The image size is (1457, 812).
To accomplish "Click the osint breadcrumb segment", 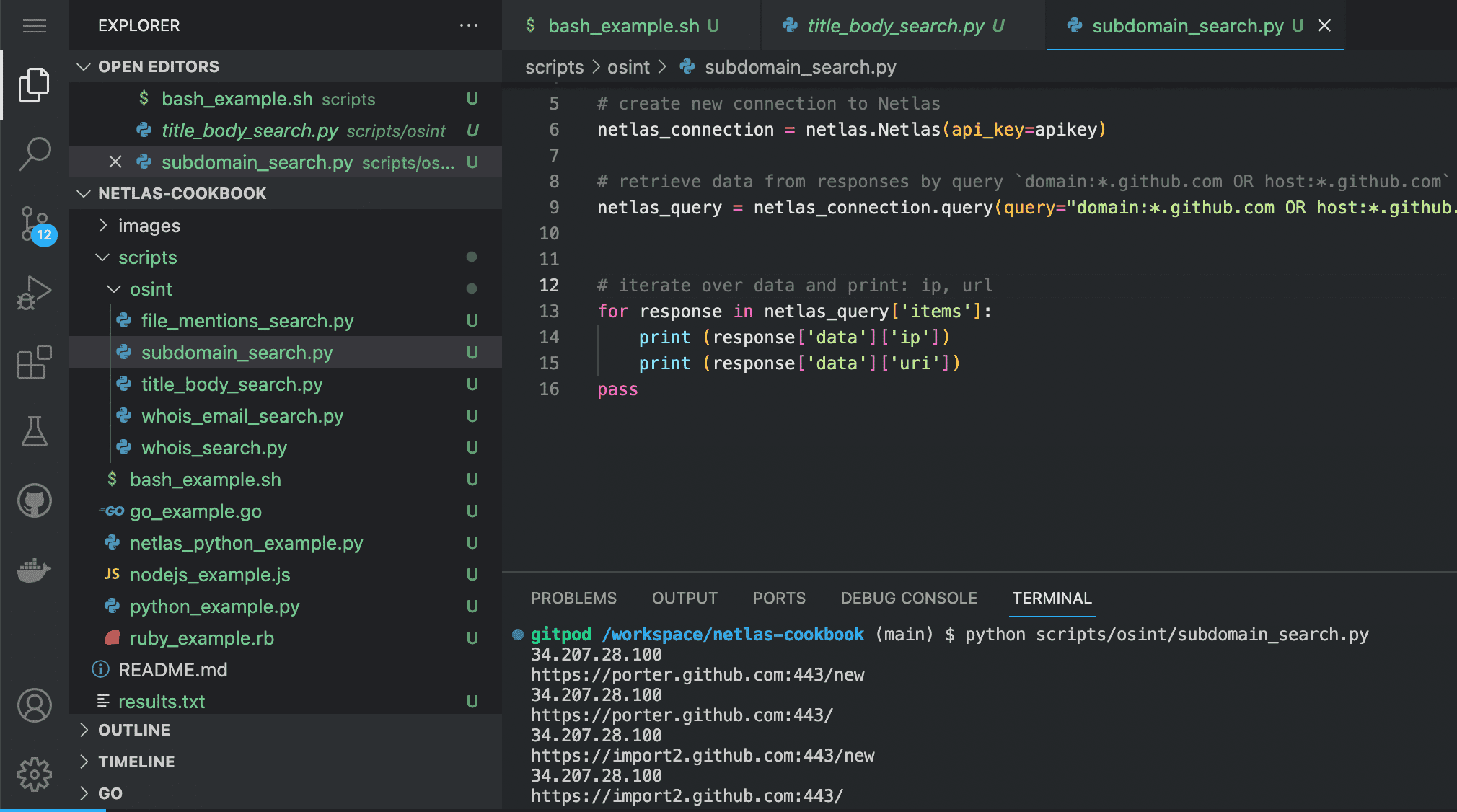I will pos(628,67).
